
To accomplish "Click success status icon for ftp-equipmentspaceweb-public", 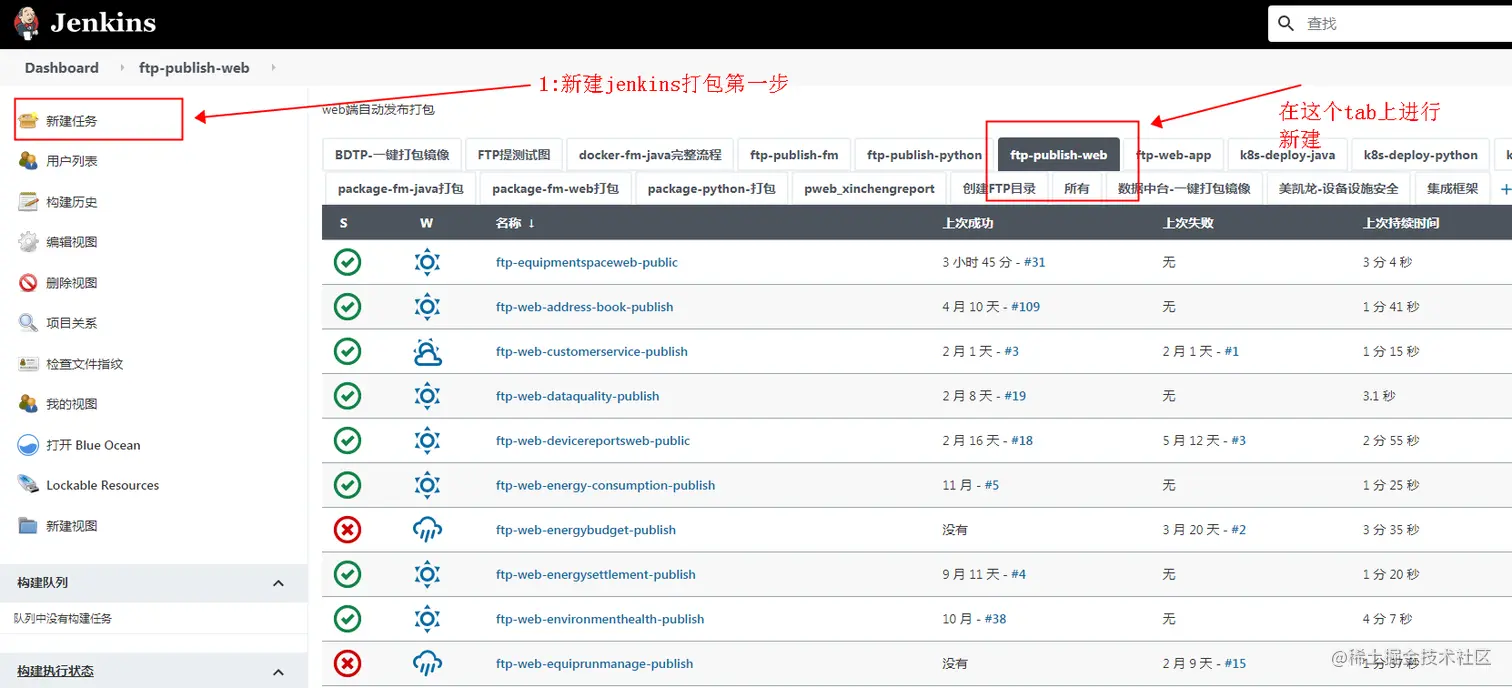I will click(x=347, y=262).
